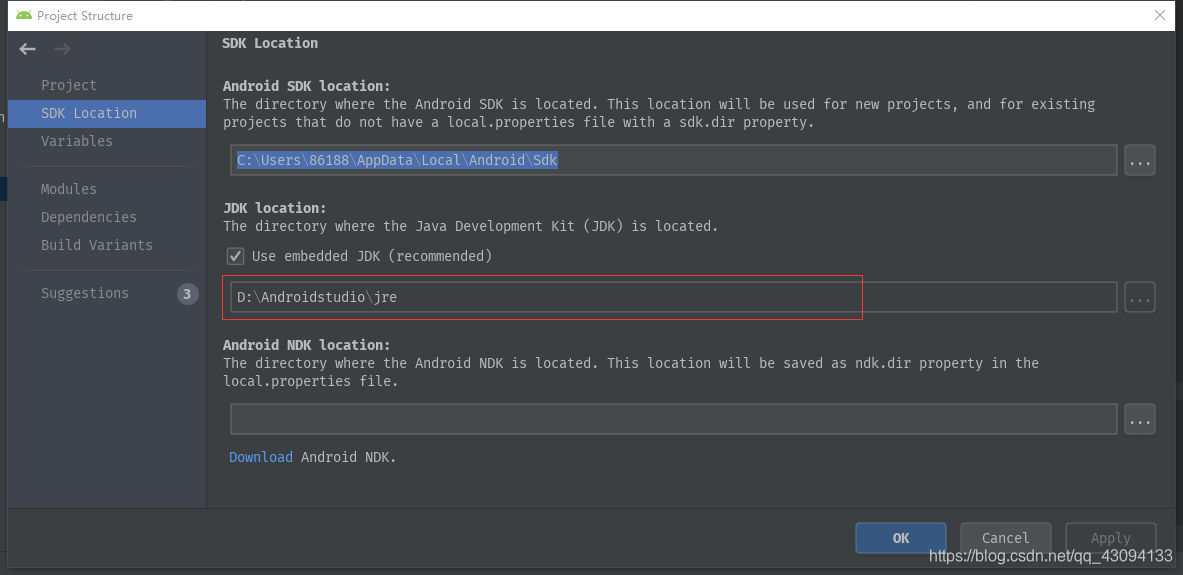Screen dimensions: 1183x575
Task: Click the Project Structure window title
Action: point(84,15)
